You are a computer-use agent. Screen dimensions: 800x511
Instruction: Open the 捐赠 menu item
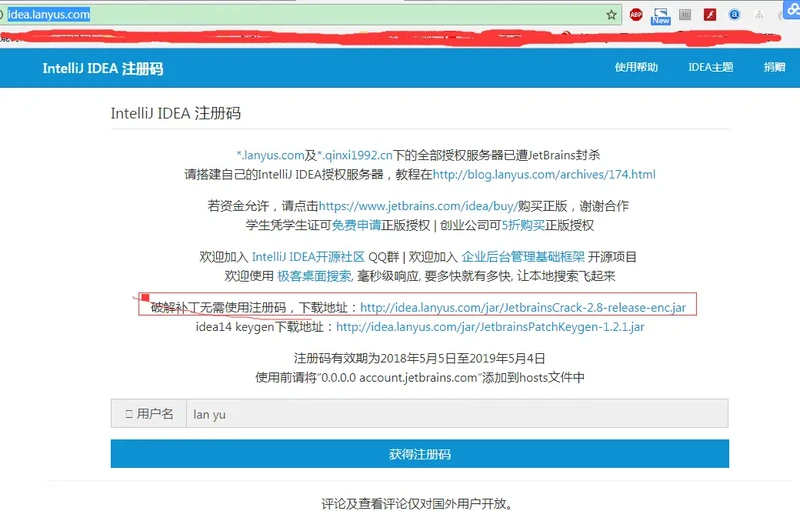click(774, 67)
